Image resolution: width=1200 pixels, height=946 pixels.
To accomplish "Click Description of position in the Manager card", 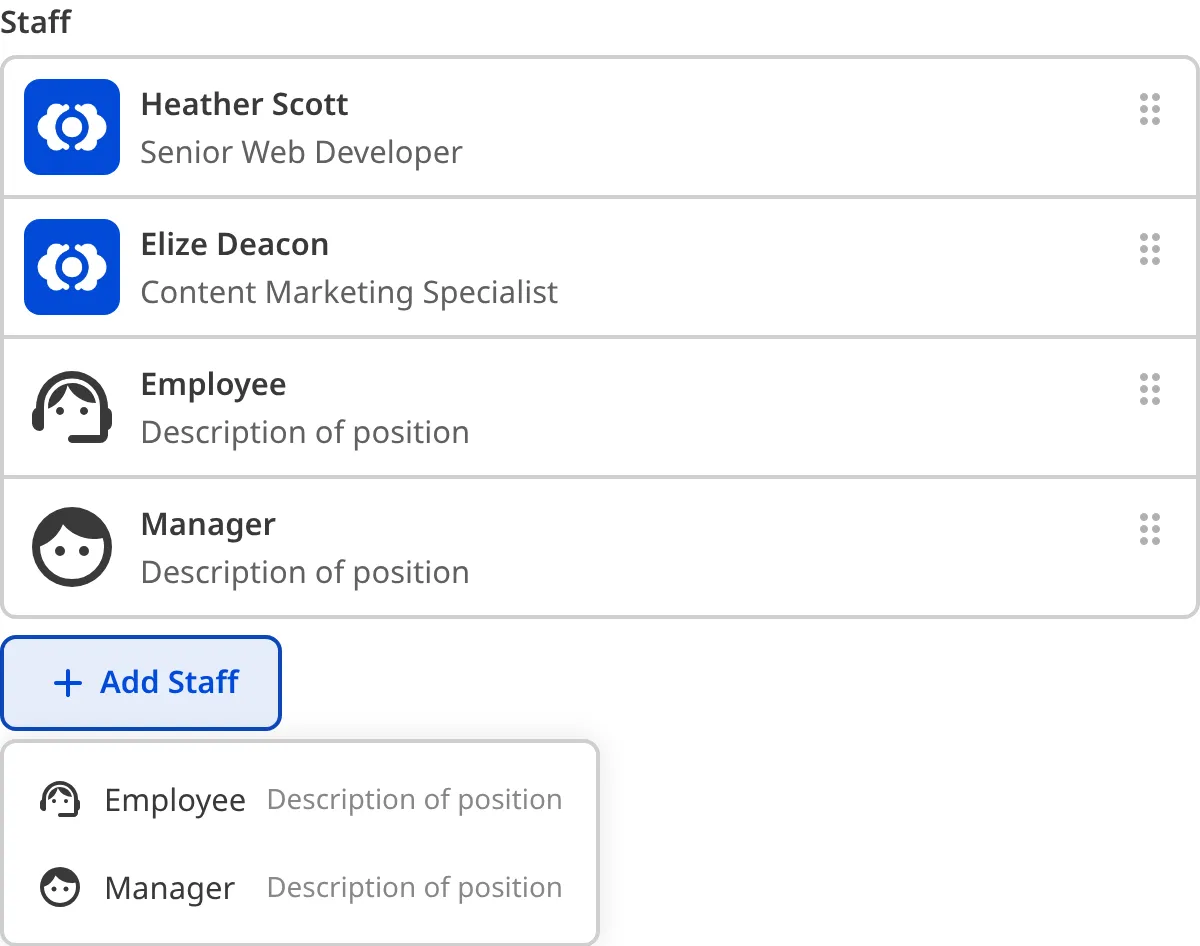I will click(x=306, y=572).
